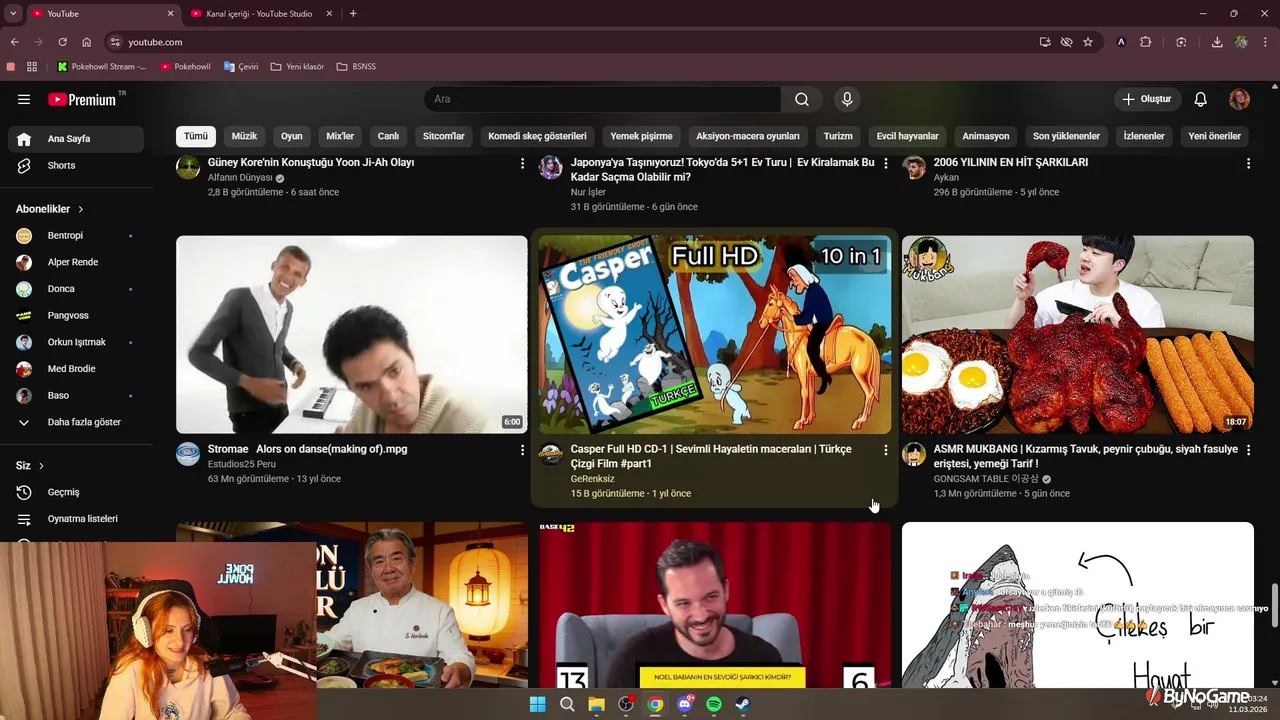Expand Abonelikler section chevron
Screen dimensions: 1280x720
(x=81, y=209)
